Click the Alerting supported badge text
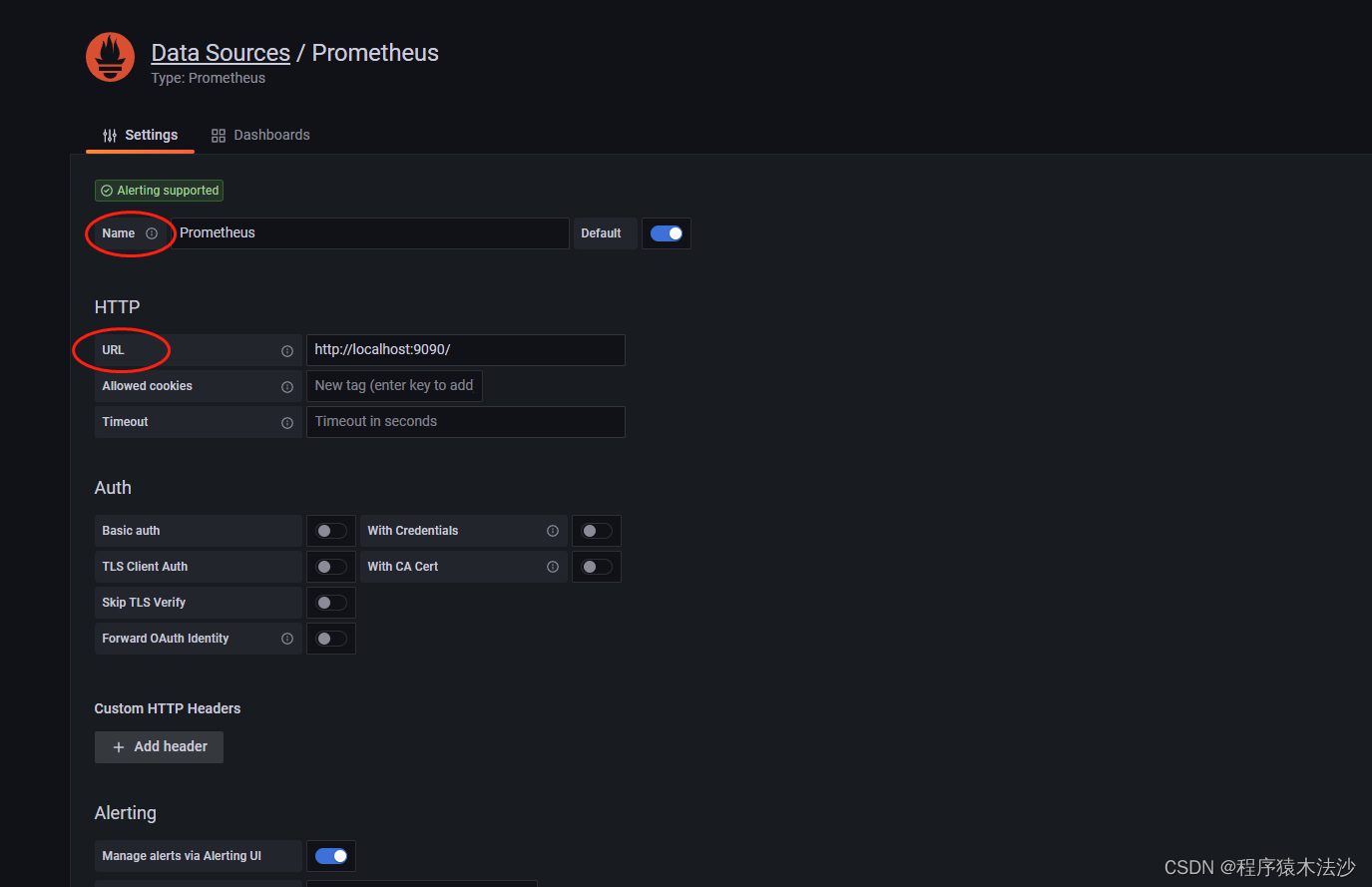The height and width of the screenshot is (887, 1372). (168, 191)
